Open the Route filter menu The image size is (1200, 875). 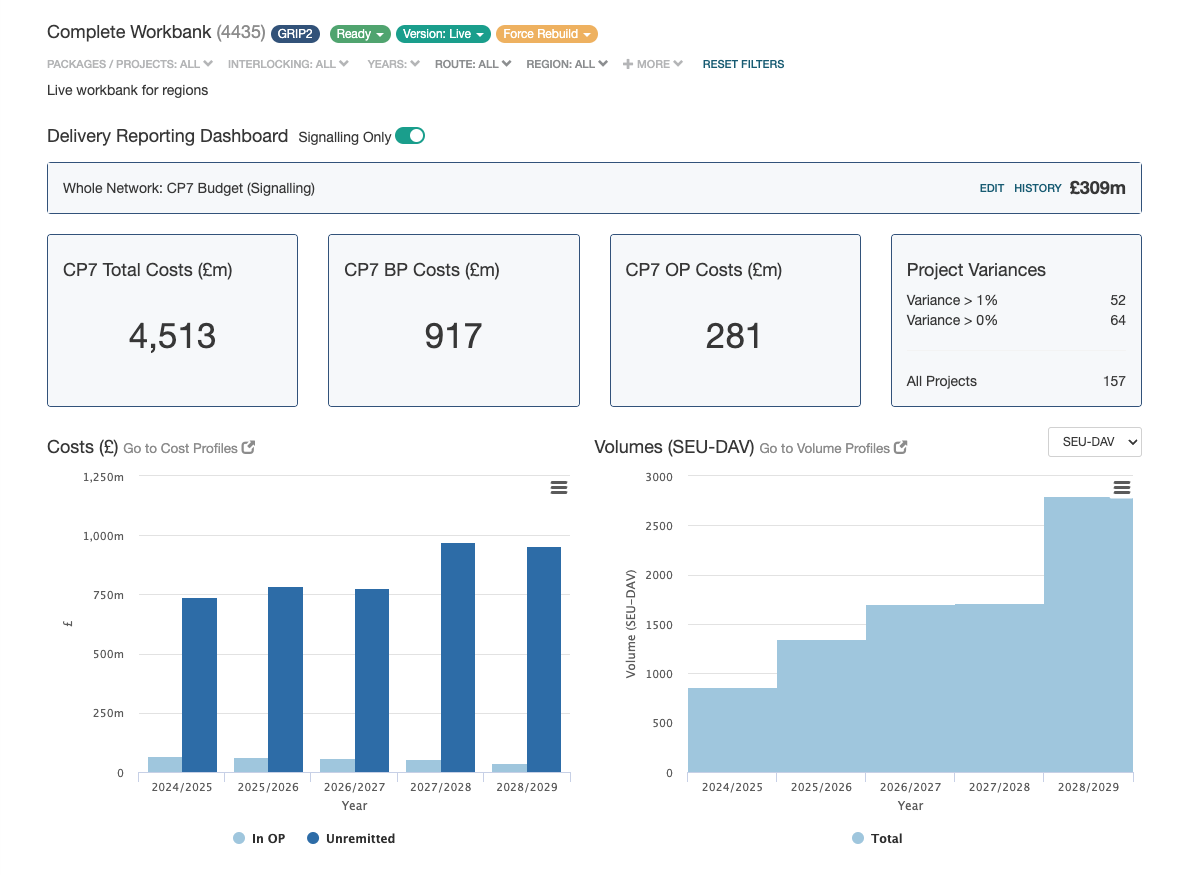pyautogui.click(x=473, y=64)
